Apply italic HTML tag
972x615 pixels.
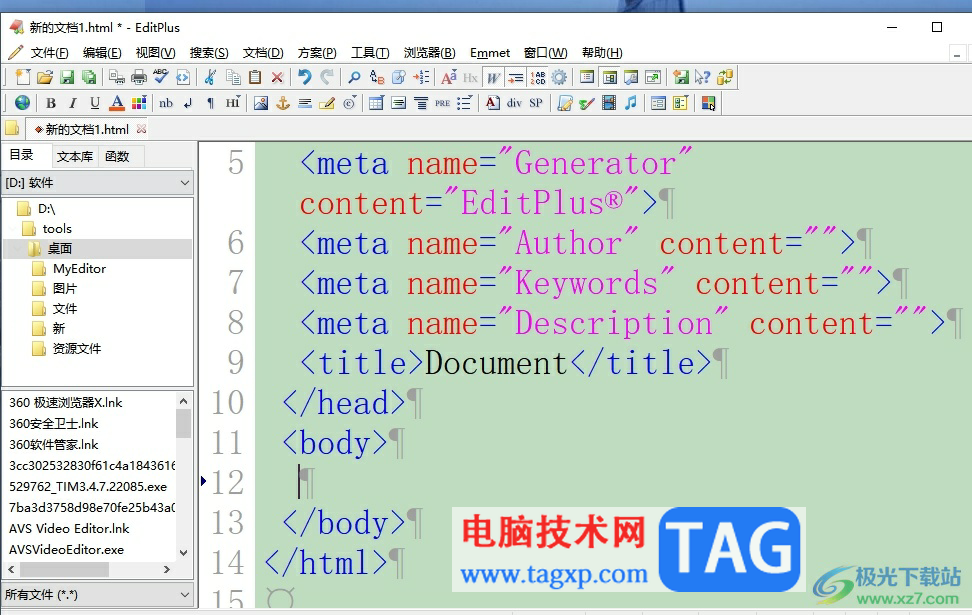point(73,103)
